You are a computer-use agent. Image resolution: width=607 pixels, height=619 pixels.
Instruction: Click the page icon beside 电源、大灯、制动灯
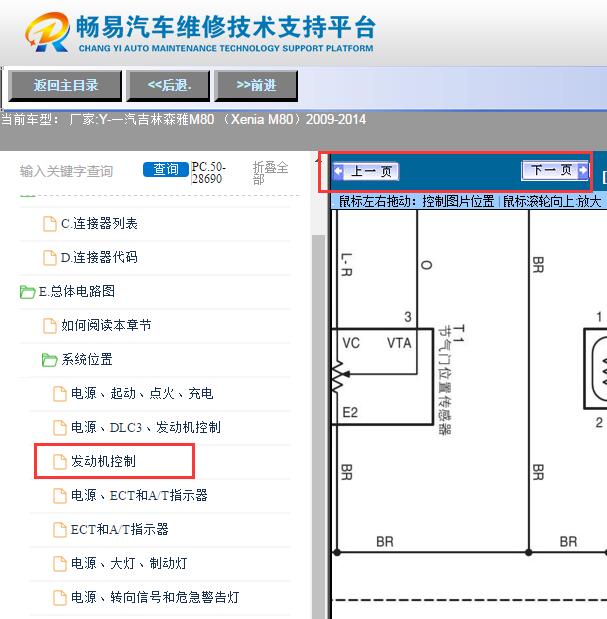pos(60,564)
